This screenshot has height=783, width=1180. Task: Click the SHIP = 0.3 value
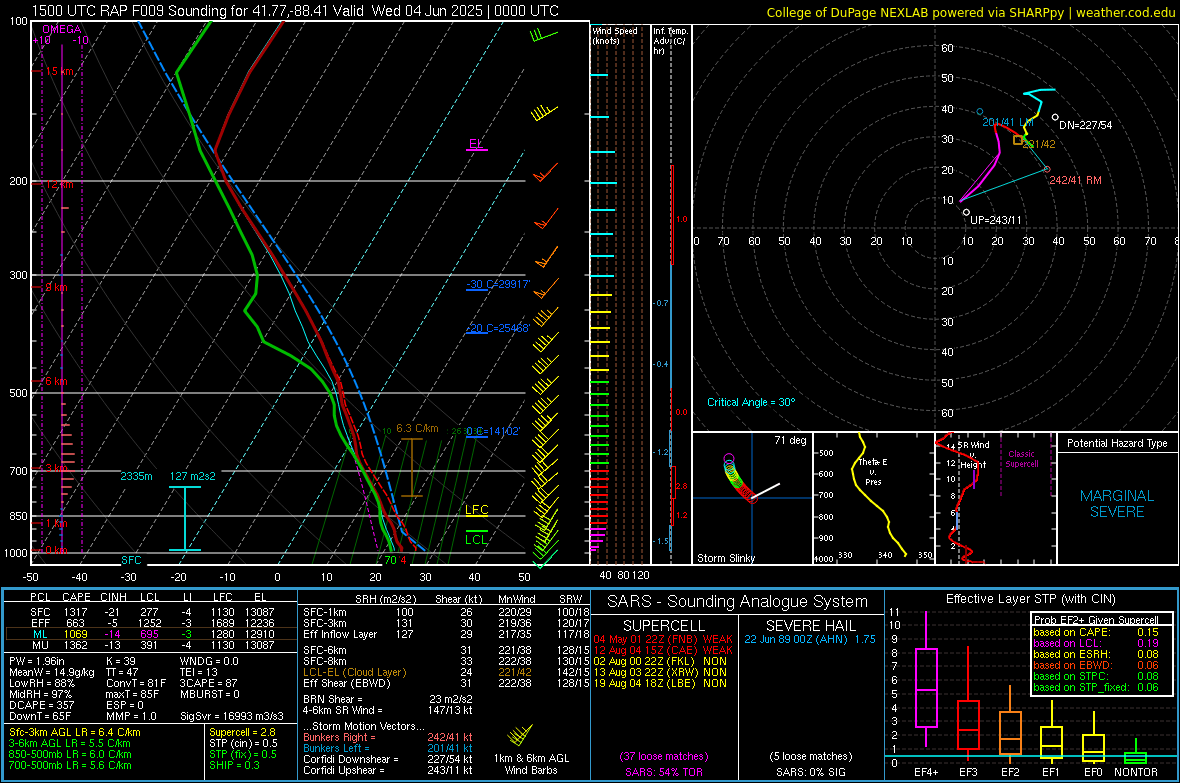pos(234,765)
